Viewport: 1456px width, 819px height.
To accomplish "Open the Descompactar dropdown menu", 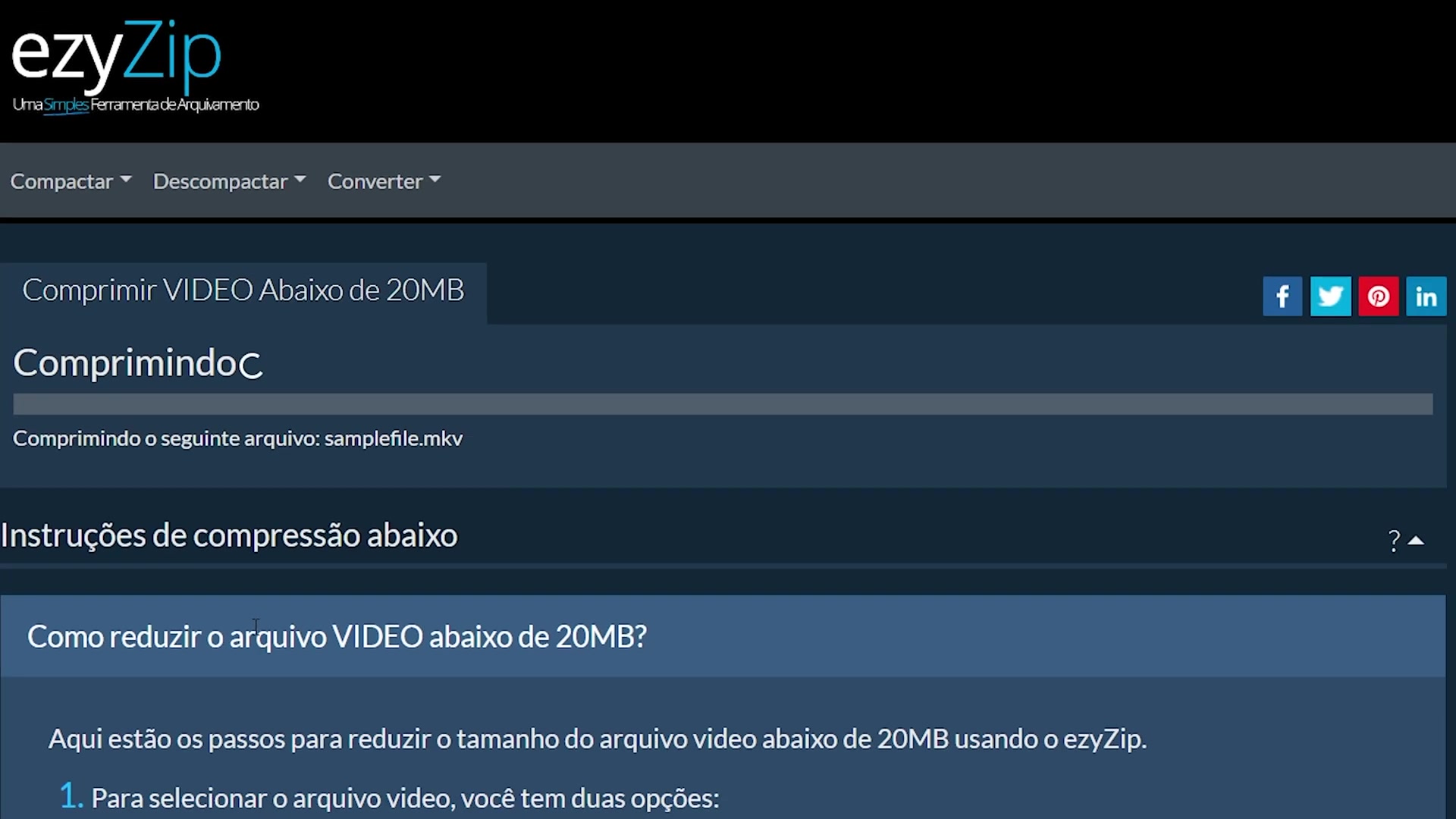I will pyautogui.click(x=230, y=181).
